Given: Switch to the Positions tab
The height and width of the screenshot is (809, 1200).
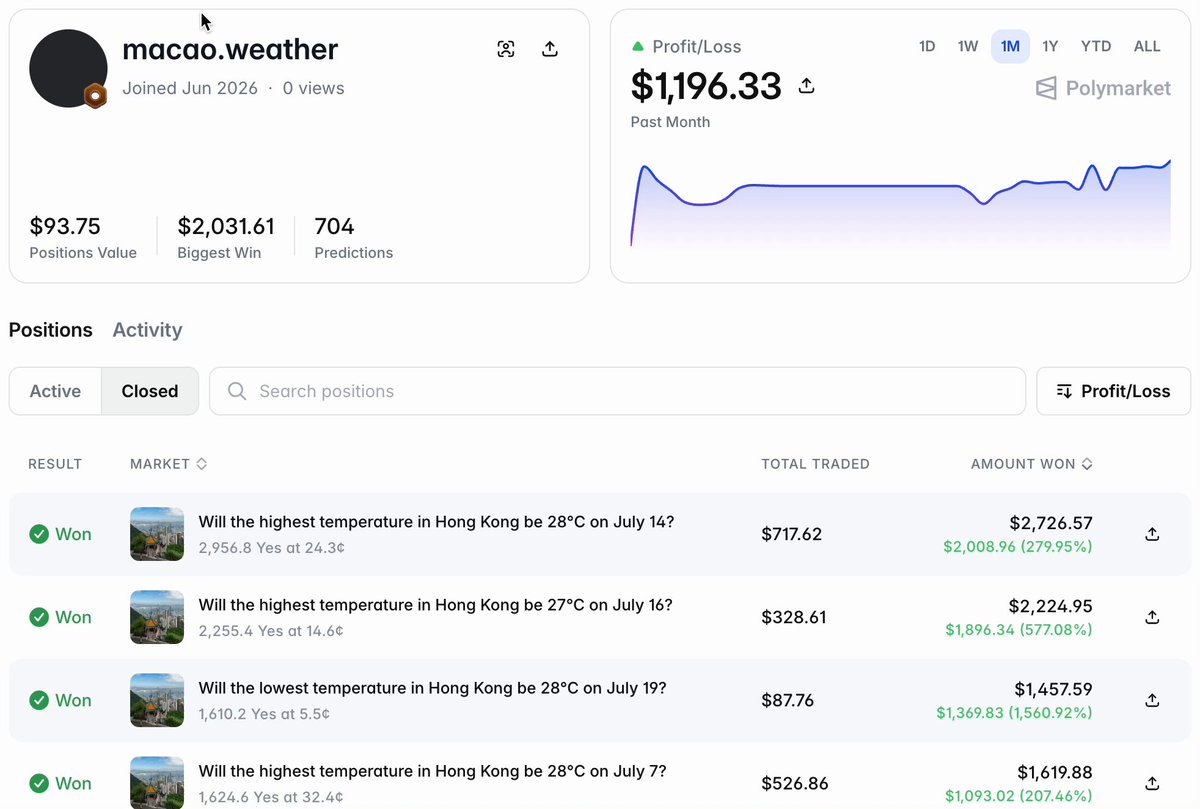Looking at the screenshot, I should pyautogui.click(x=51, y=330).
